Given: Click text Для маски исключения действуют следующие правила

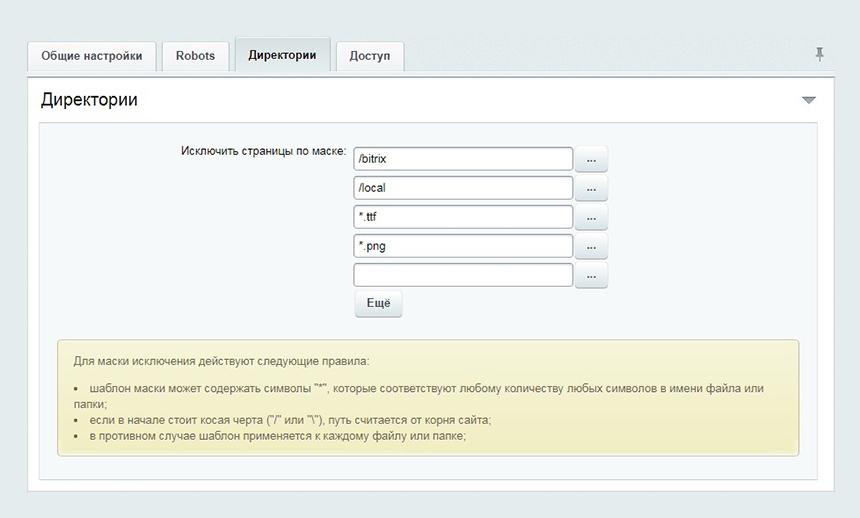Looking at the screenshot, I should (222, 362).
